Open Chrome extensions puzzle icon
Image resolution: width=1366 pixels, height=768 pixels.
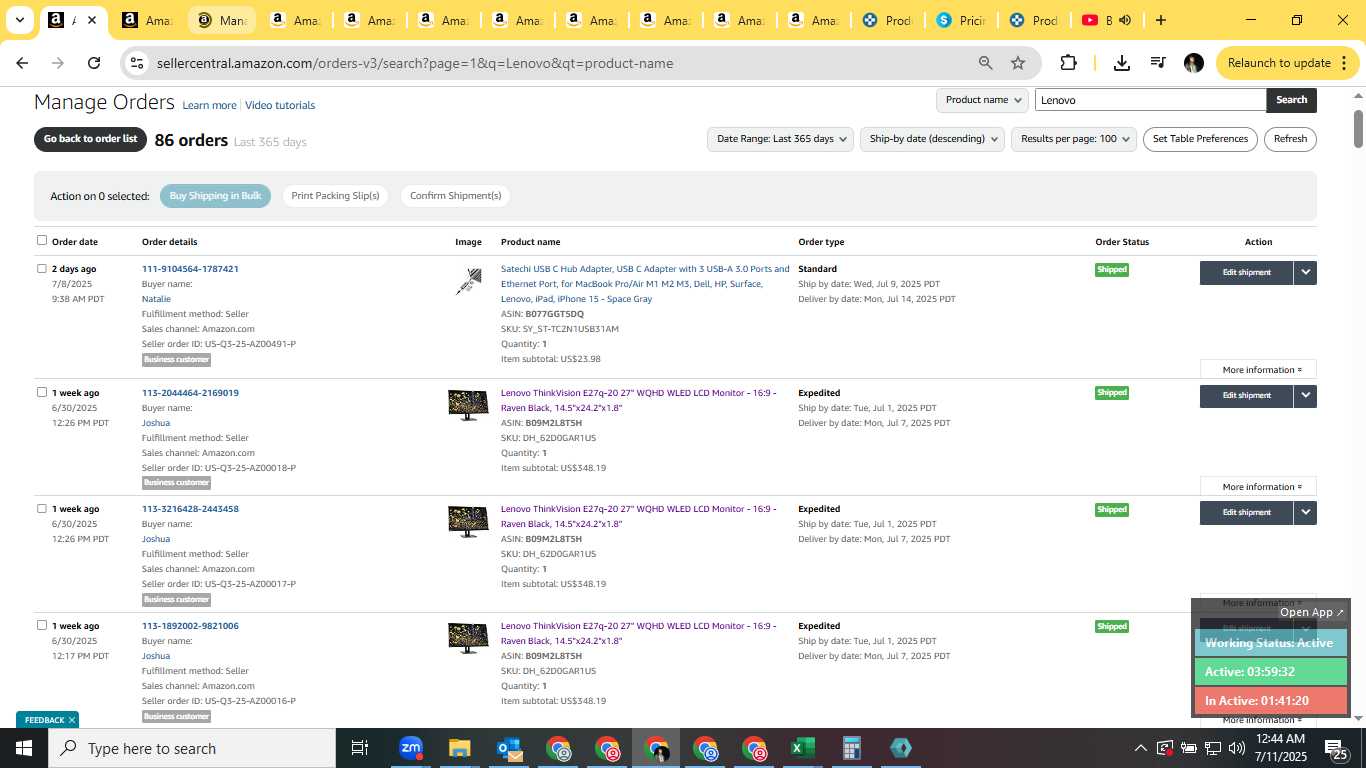[x=1068, y=63]
